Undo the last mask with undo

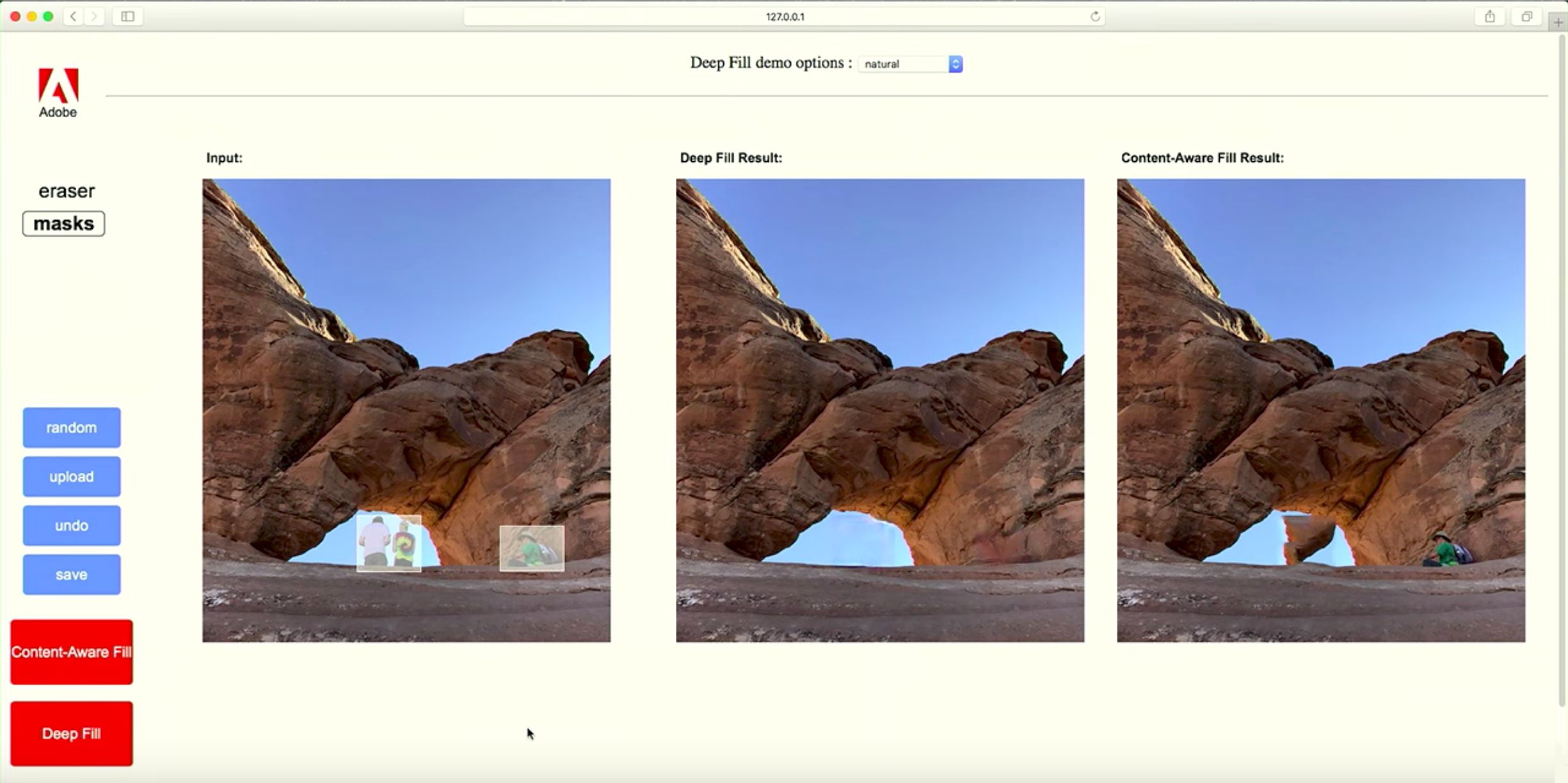click(x=72, y=526)
